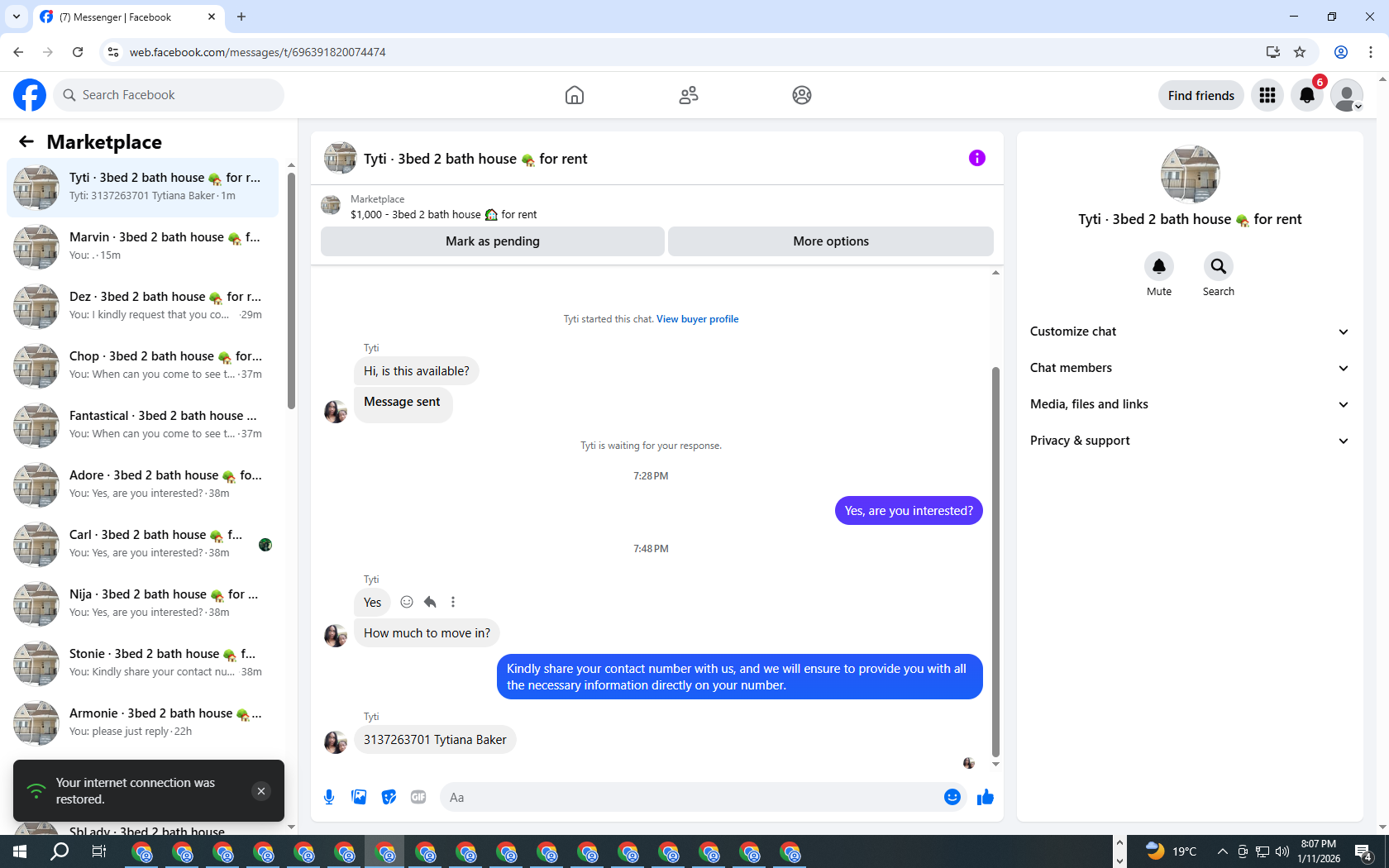This screenshot has height=868, width=1389.
Task: Reload the page
Action: 78,52
